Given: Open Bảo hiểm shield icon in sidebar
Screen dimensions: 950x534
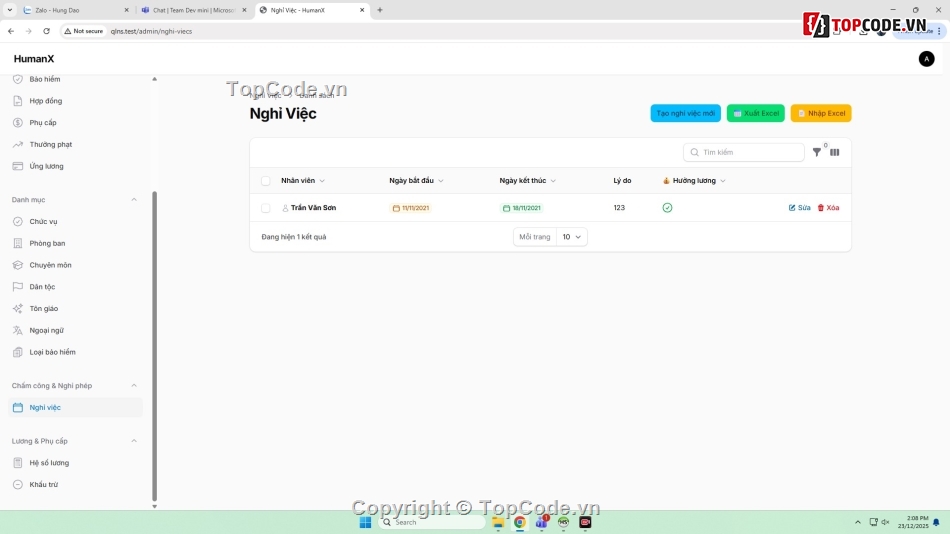Looking at the screenshot, I should click(18, 79).
